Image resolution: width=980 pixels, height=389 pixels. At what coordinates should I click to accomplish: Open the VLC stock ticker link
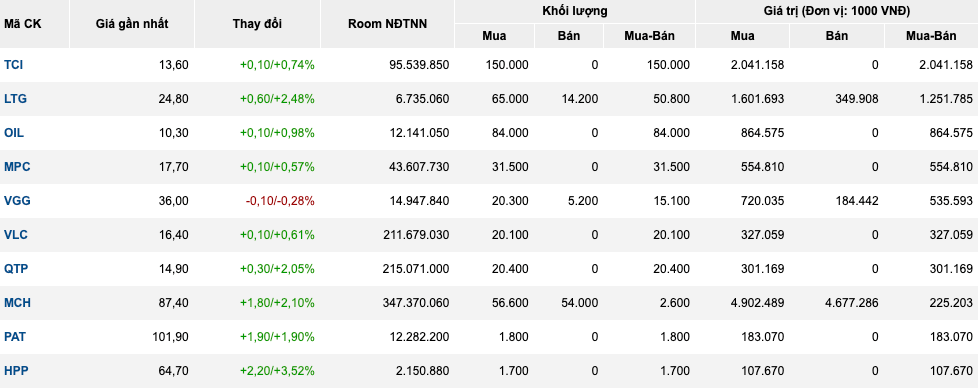(16, 235)
